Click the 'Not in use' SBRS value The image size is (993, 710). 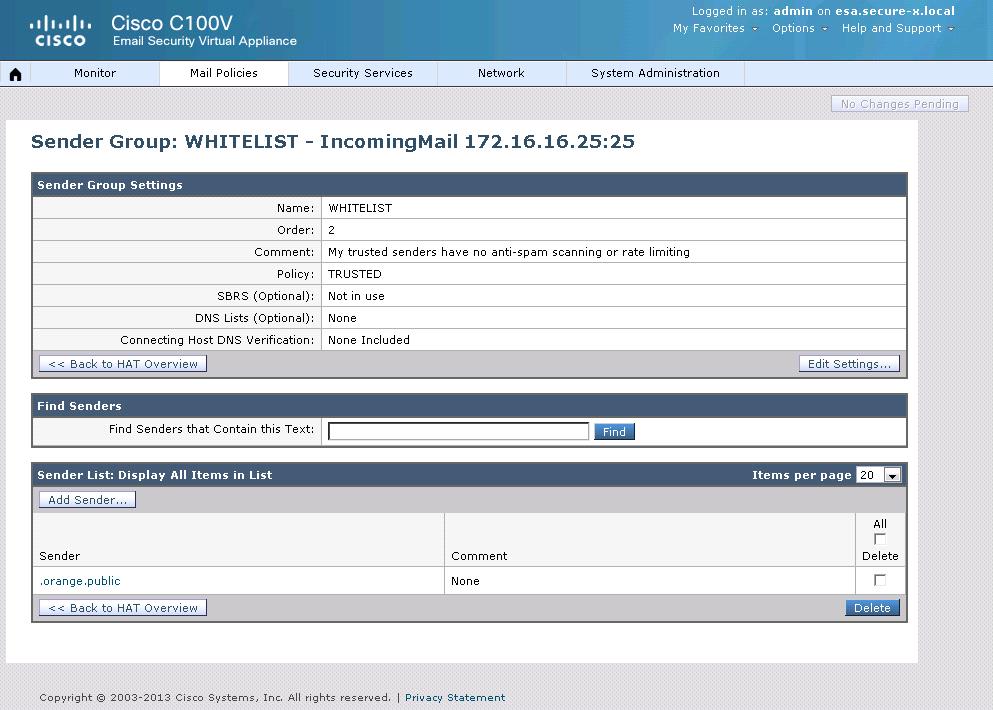(356, 296)
